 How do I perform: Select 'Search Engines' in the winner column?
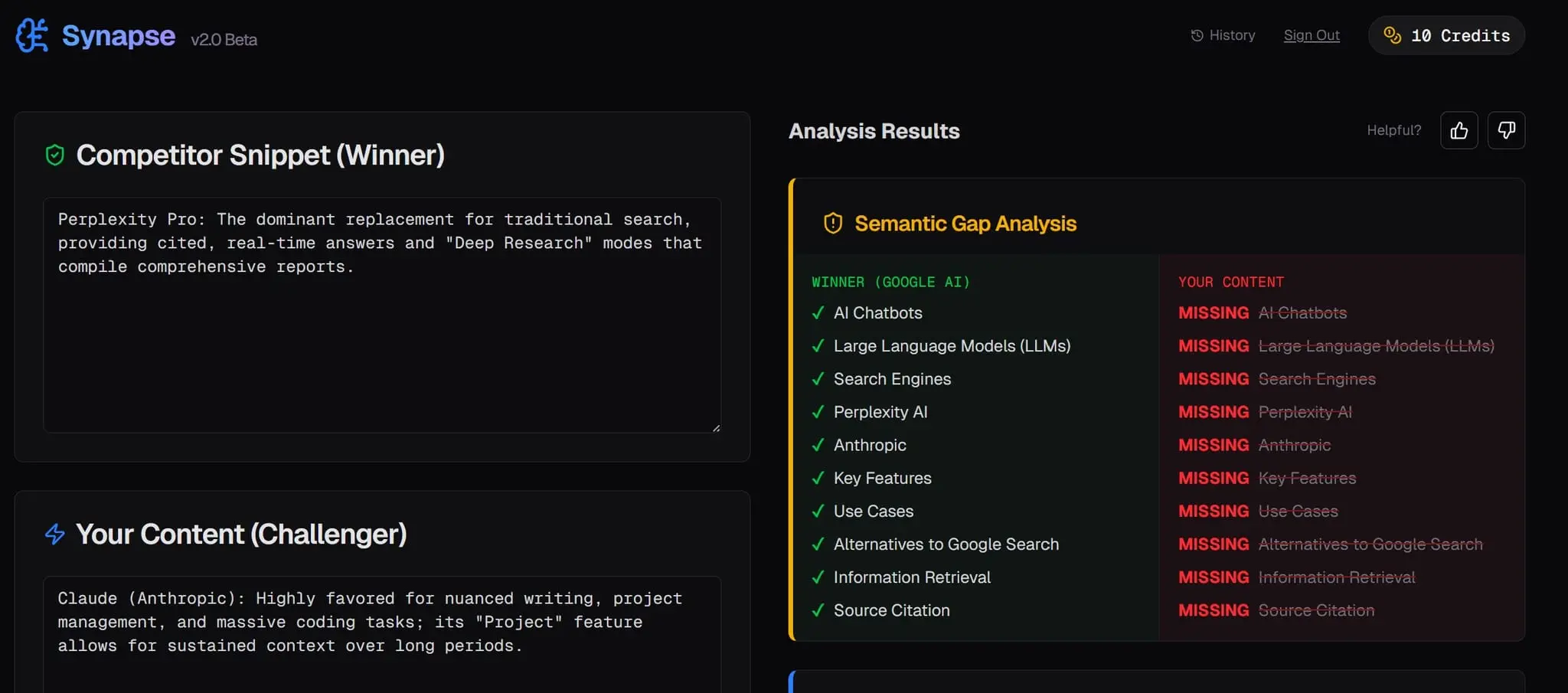click(x=893, y=379)
